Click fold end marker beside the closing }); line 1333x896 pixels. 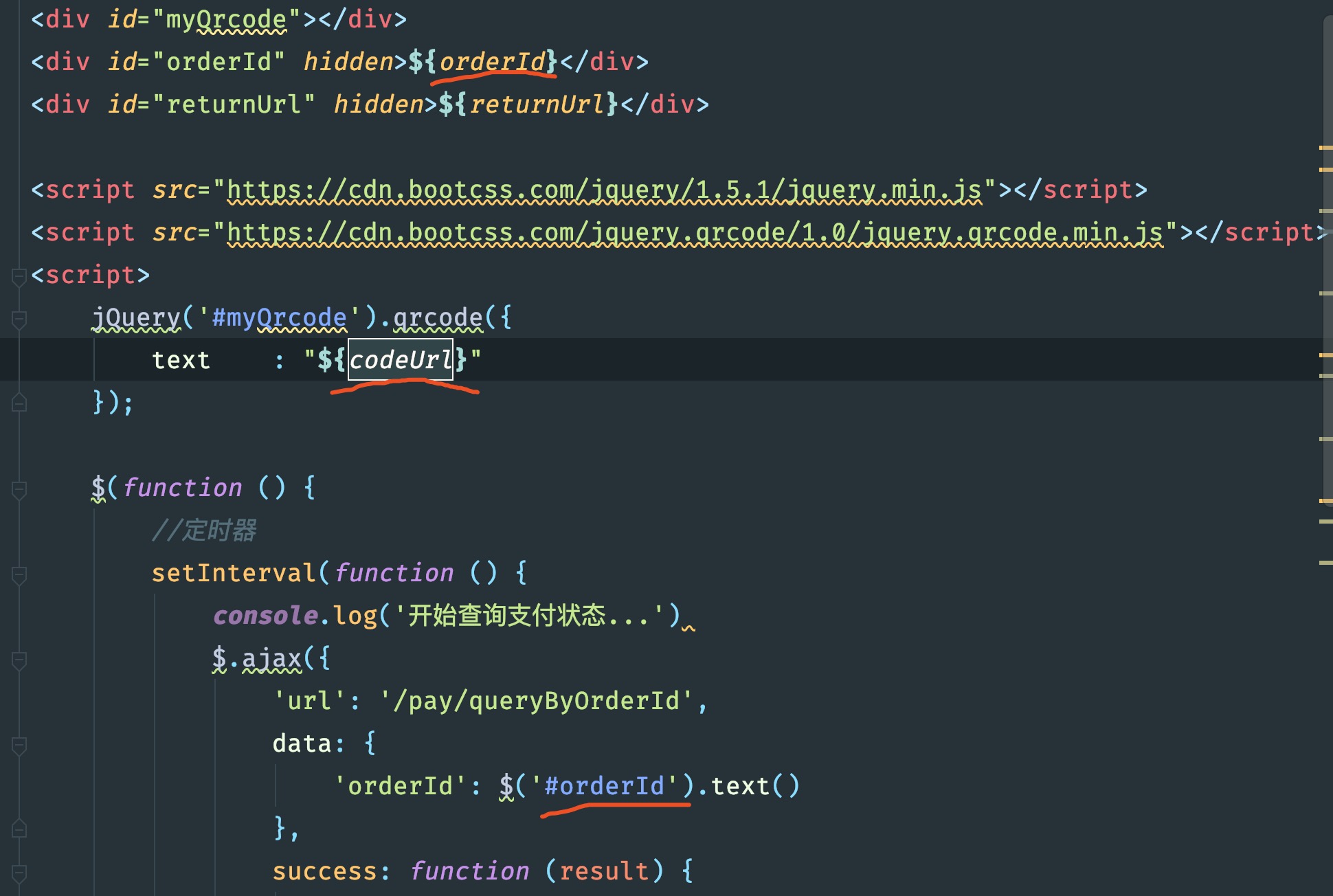click(x=19, y=403)
